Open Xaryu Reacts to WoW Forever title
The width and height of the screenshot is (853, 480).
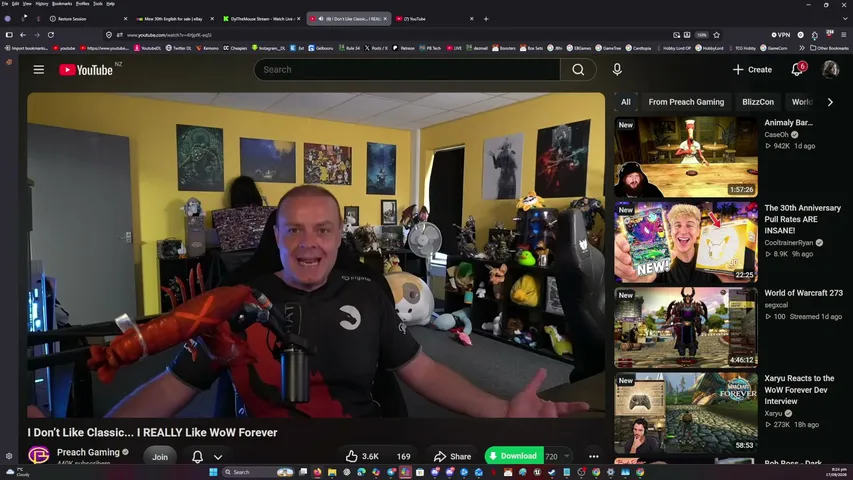(x=799, y=389)
